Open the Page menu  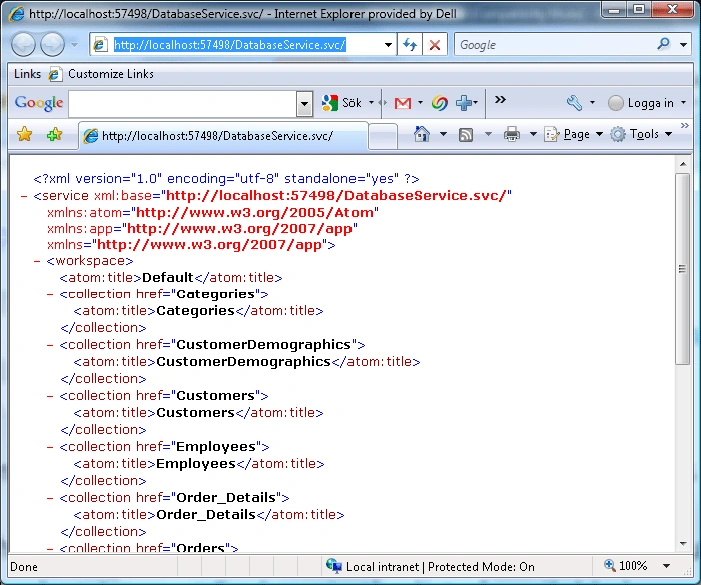(574, 134)
